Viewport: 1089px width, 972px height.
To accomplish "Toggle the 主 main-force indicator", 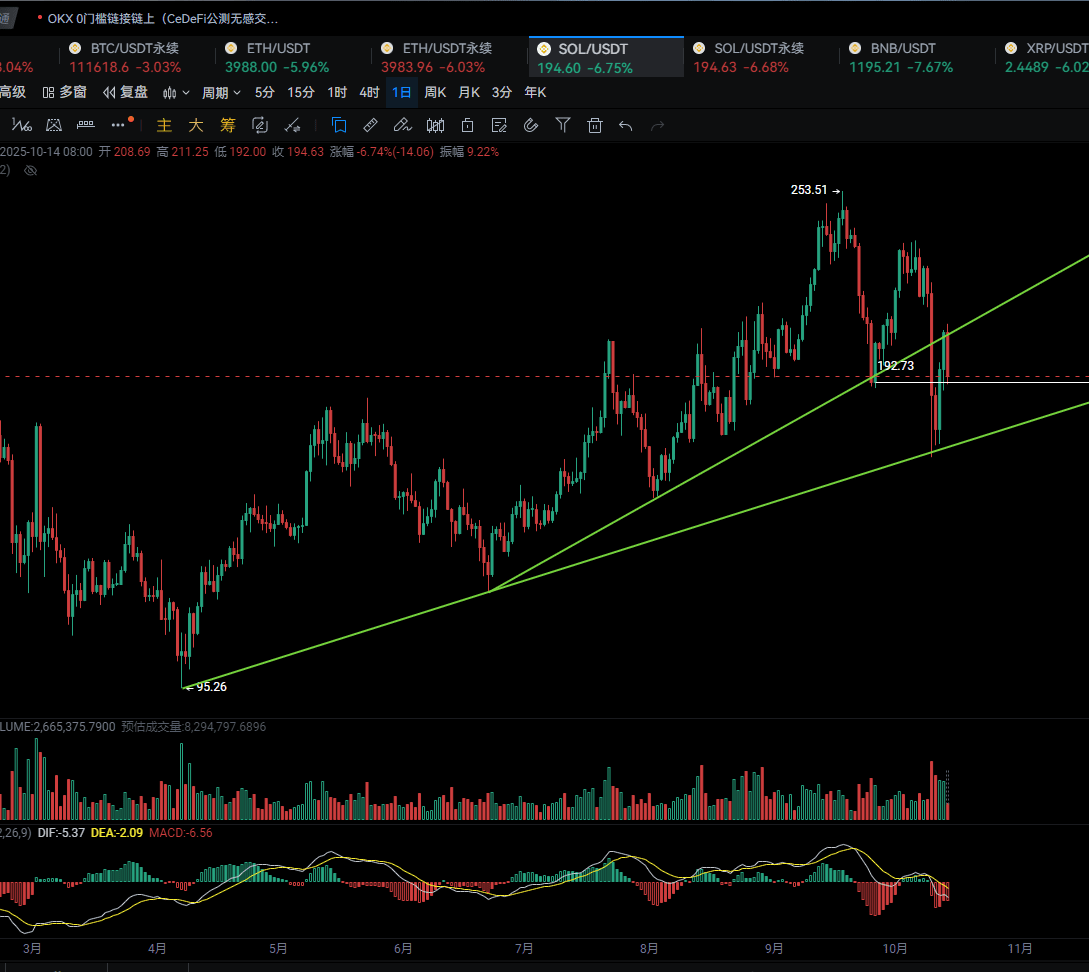I will (x=164, y=125).
